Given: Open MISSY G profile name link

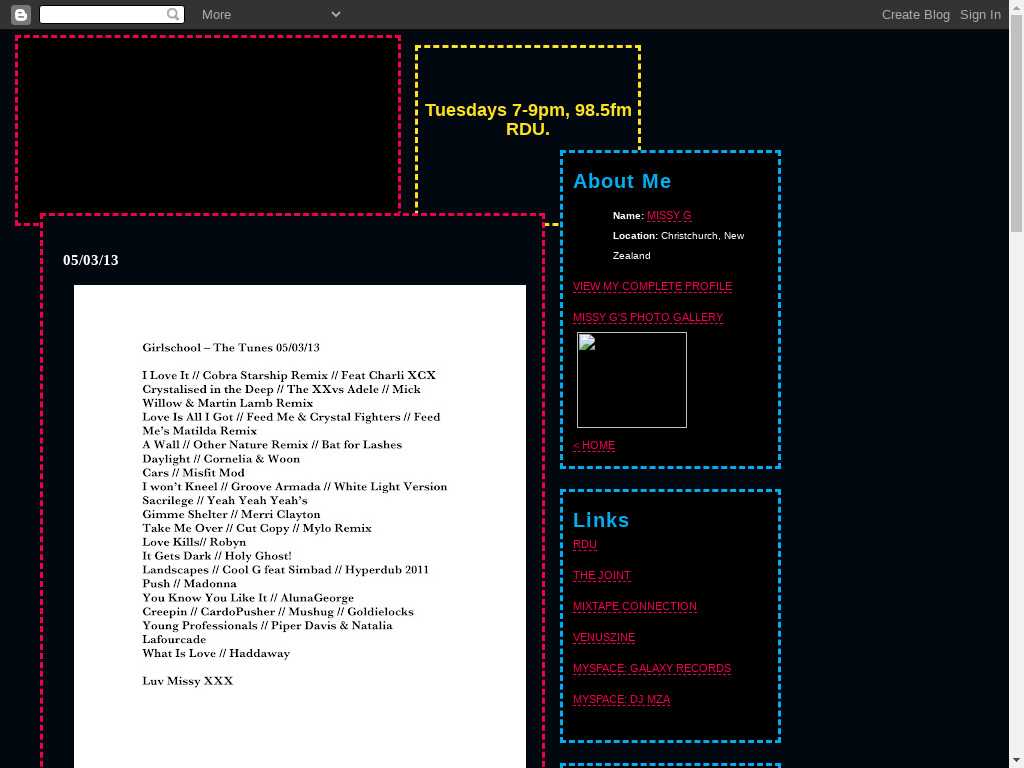Looking at the screenshot, I should click(669, 216).
